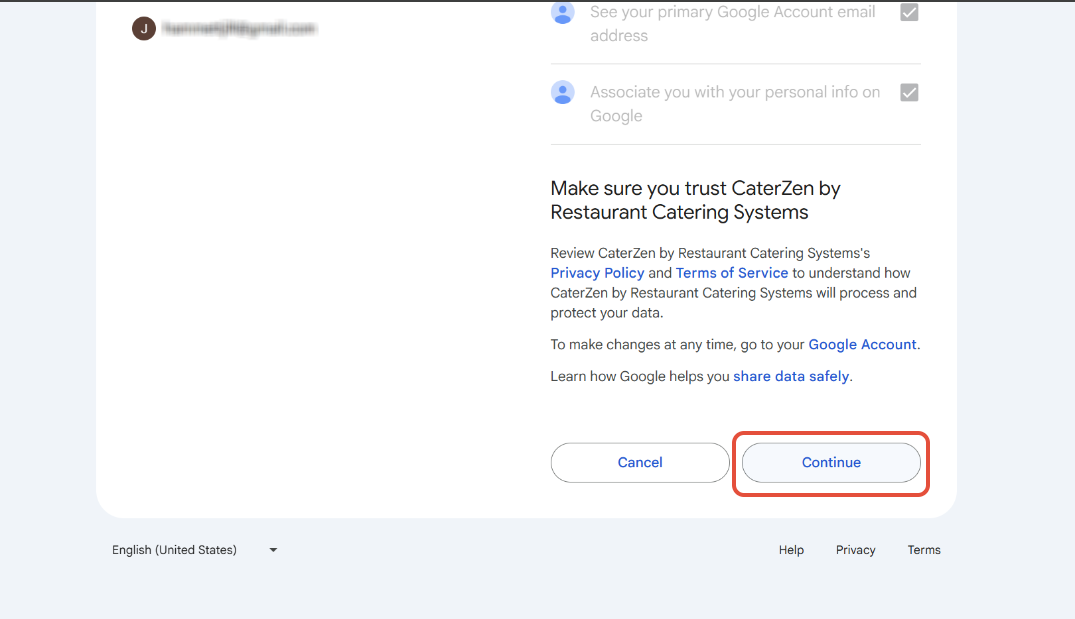Toggle the primary email address checkbox
The width and height of the screenshot is (1075, 619).
(x=909, y=12)
